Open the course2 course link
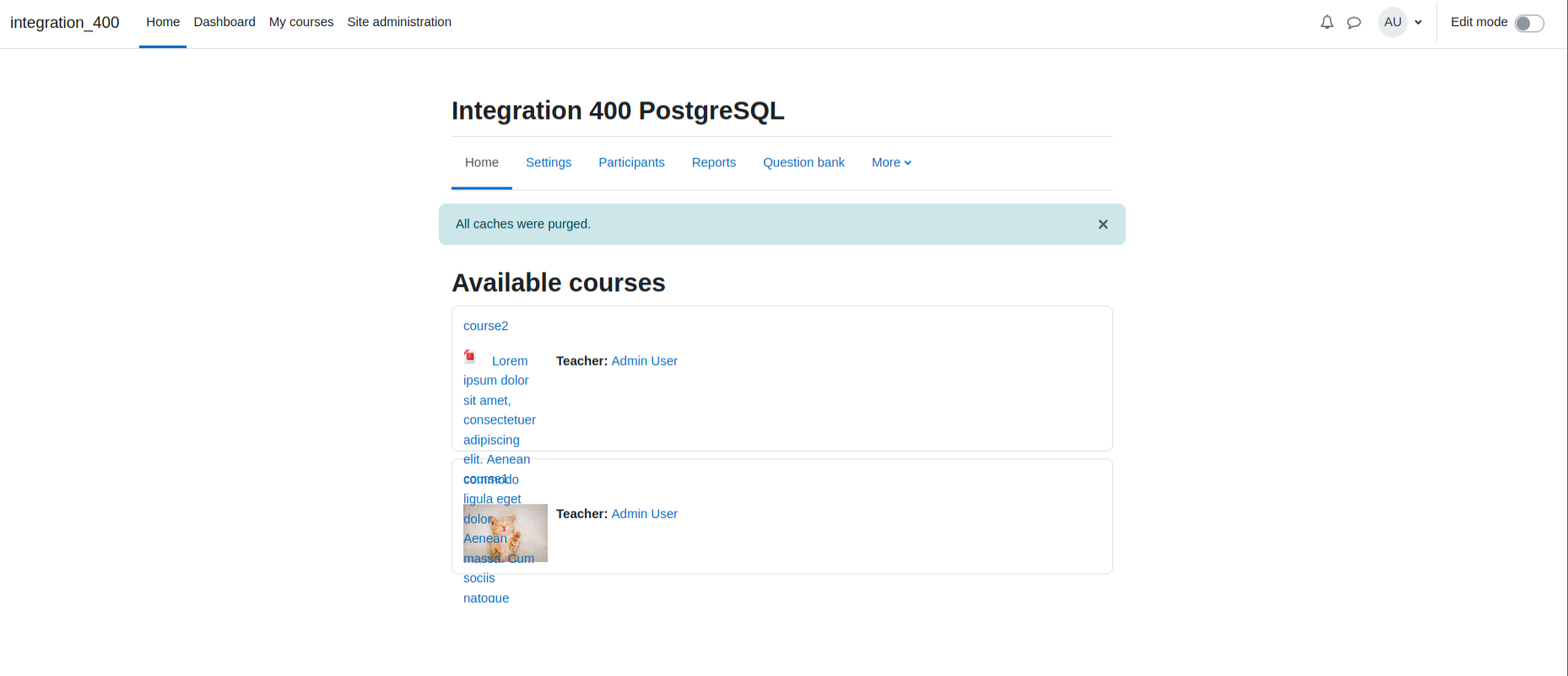 (x=486, y=326)
